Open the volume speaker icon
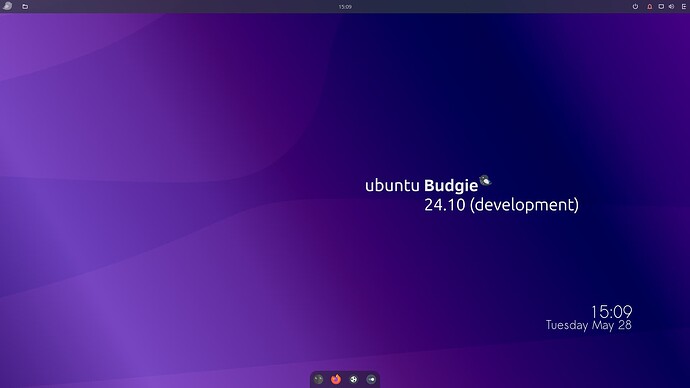The height and width of the screenshot is (388, 690). tap(671, 7)
